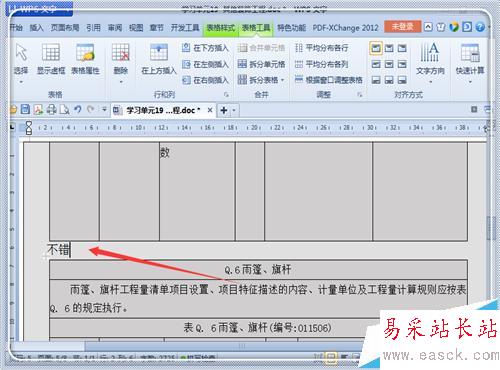Switch to the 插入 ribbon tab
The width and height of the screenshot is (500, 370).
(36, 28)
